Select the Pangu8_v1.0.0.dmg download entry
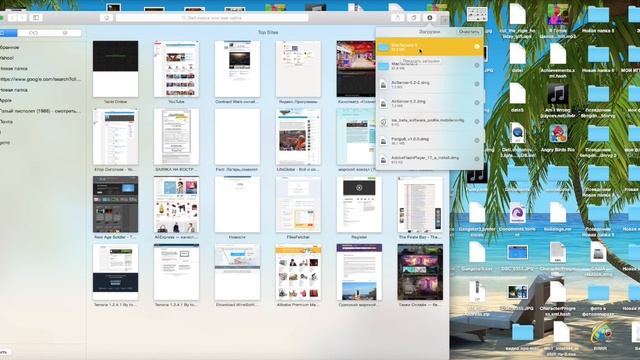 [429, 140]
